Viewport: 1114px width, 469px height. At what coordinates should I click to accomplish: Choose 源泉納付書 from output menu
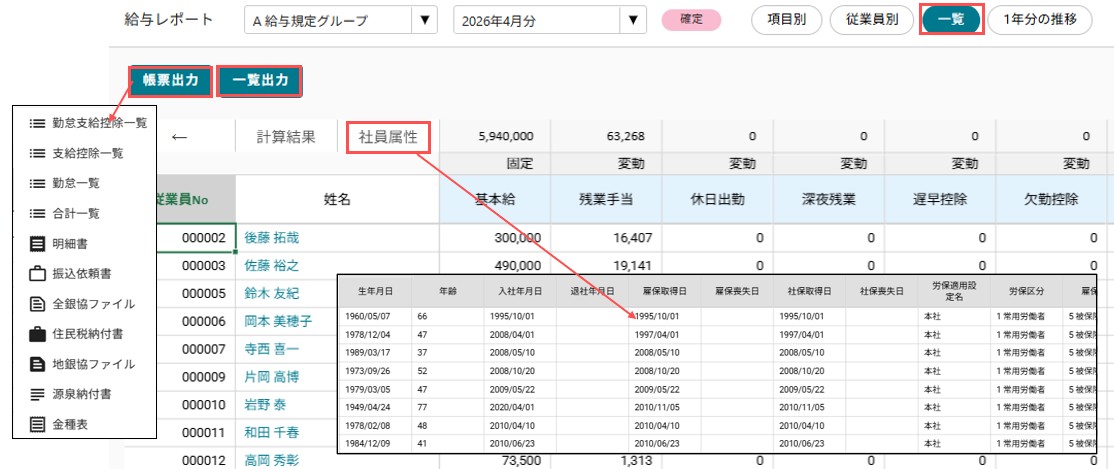[x=81, y=394]
